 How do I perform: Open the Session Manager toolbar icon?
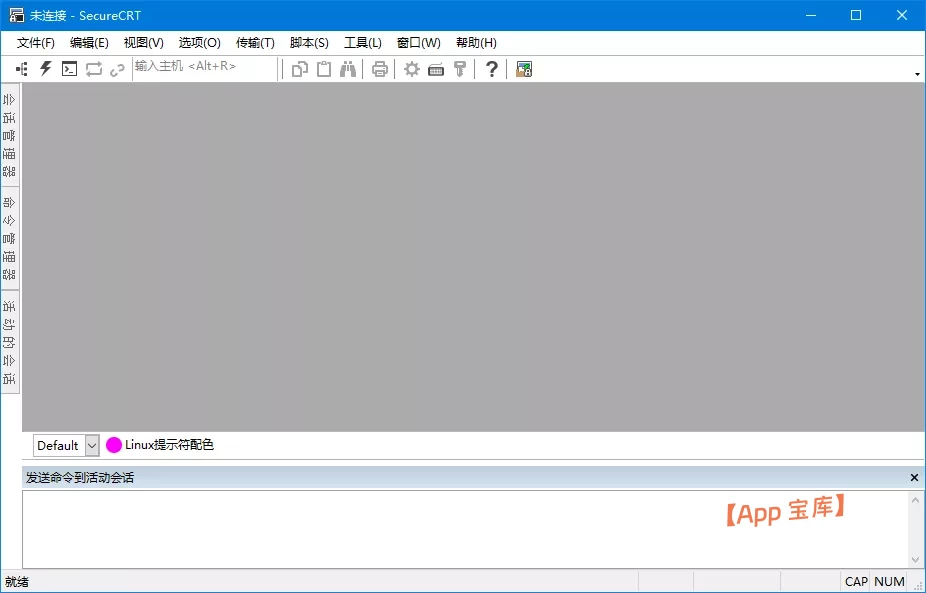click(22, 69)
